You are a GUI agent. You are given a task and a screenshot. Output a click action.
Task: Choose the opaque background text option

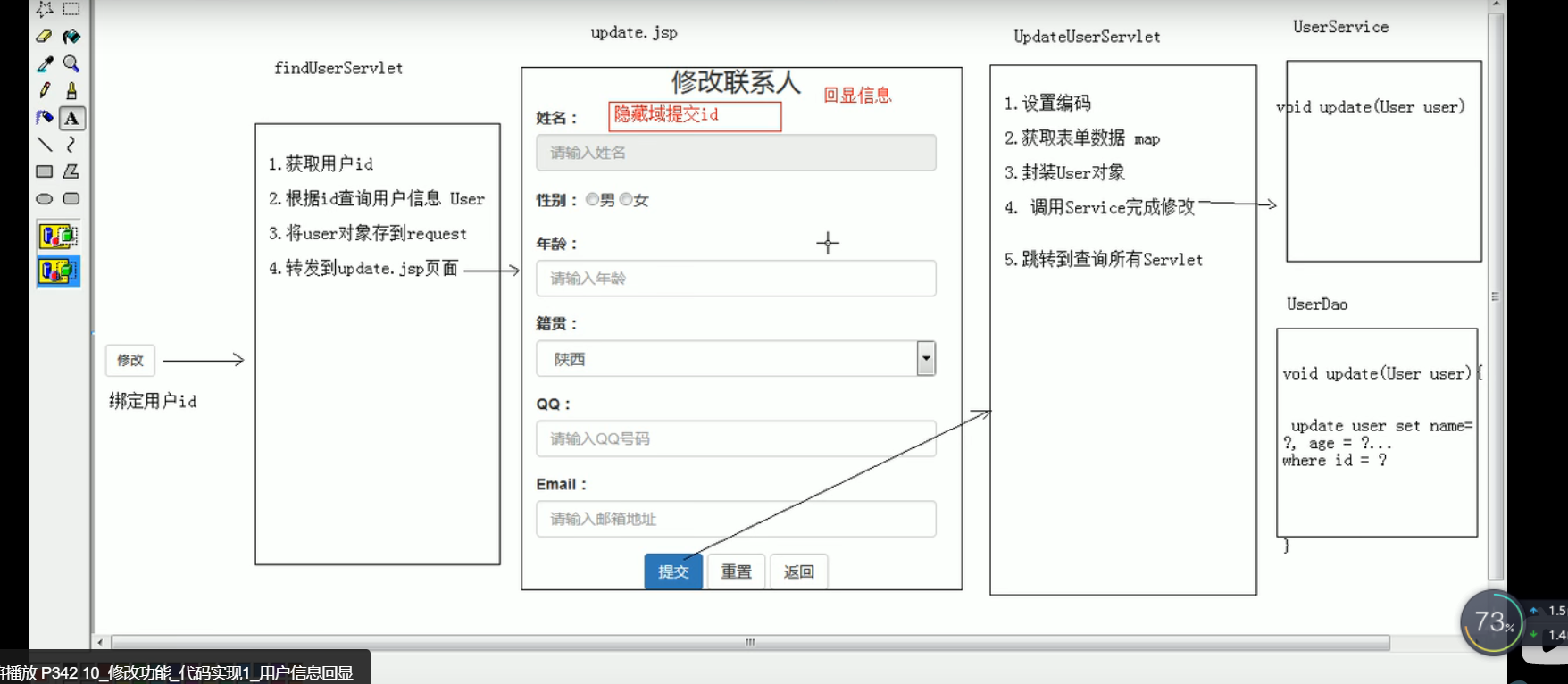click(58, 237)
